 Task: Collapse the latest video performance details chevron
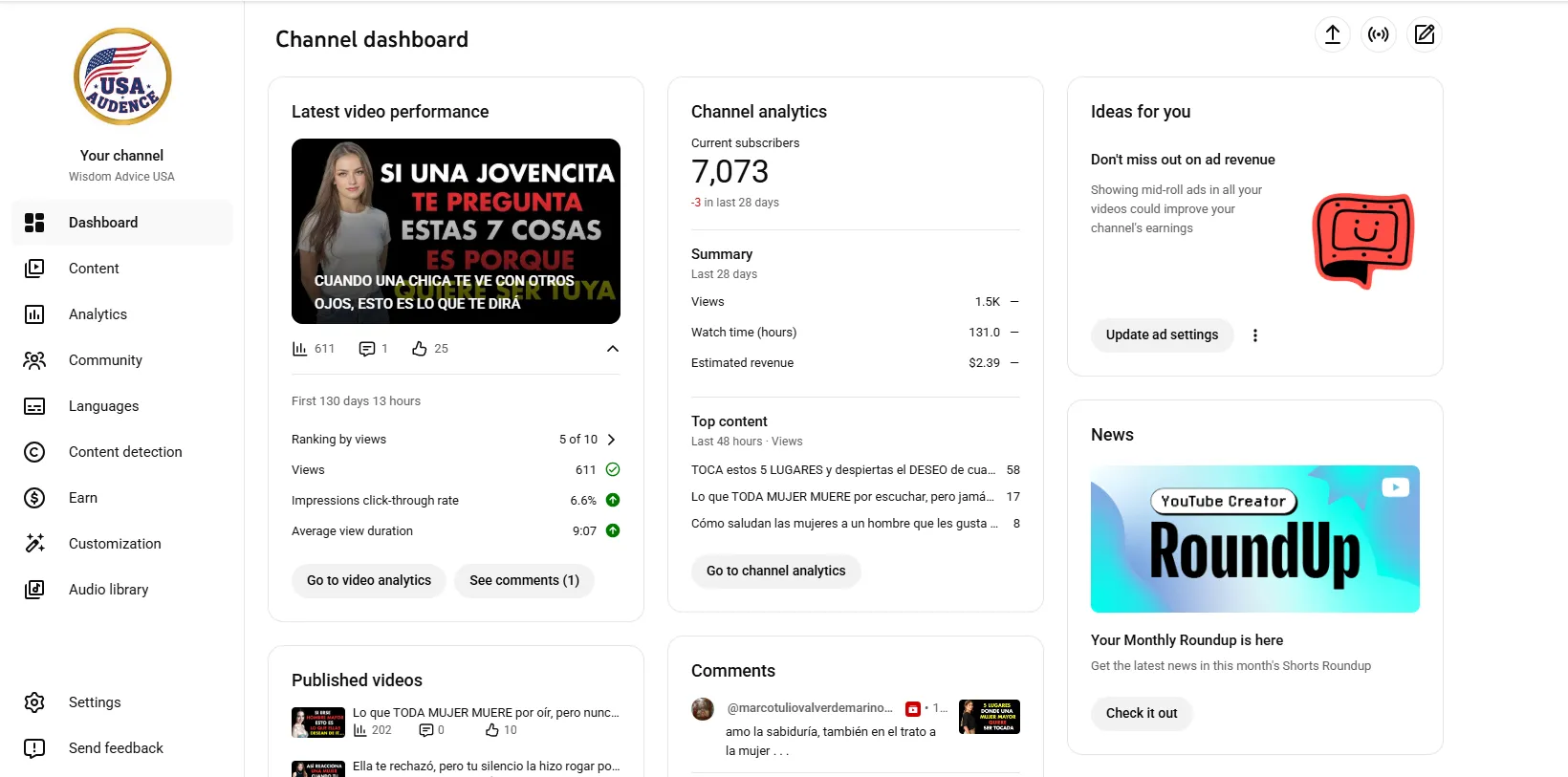[x=613, y=349]
